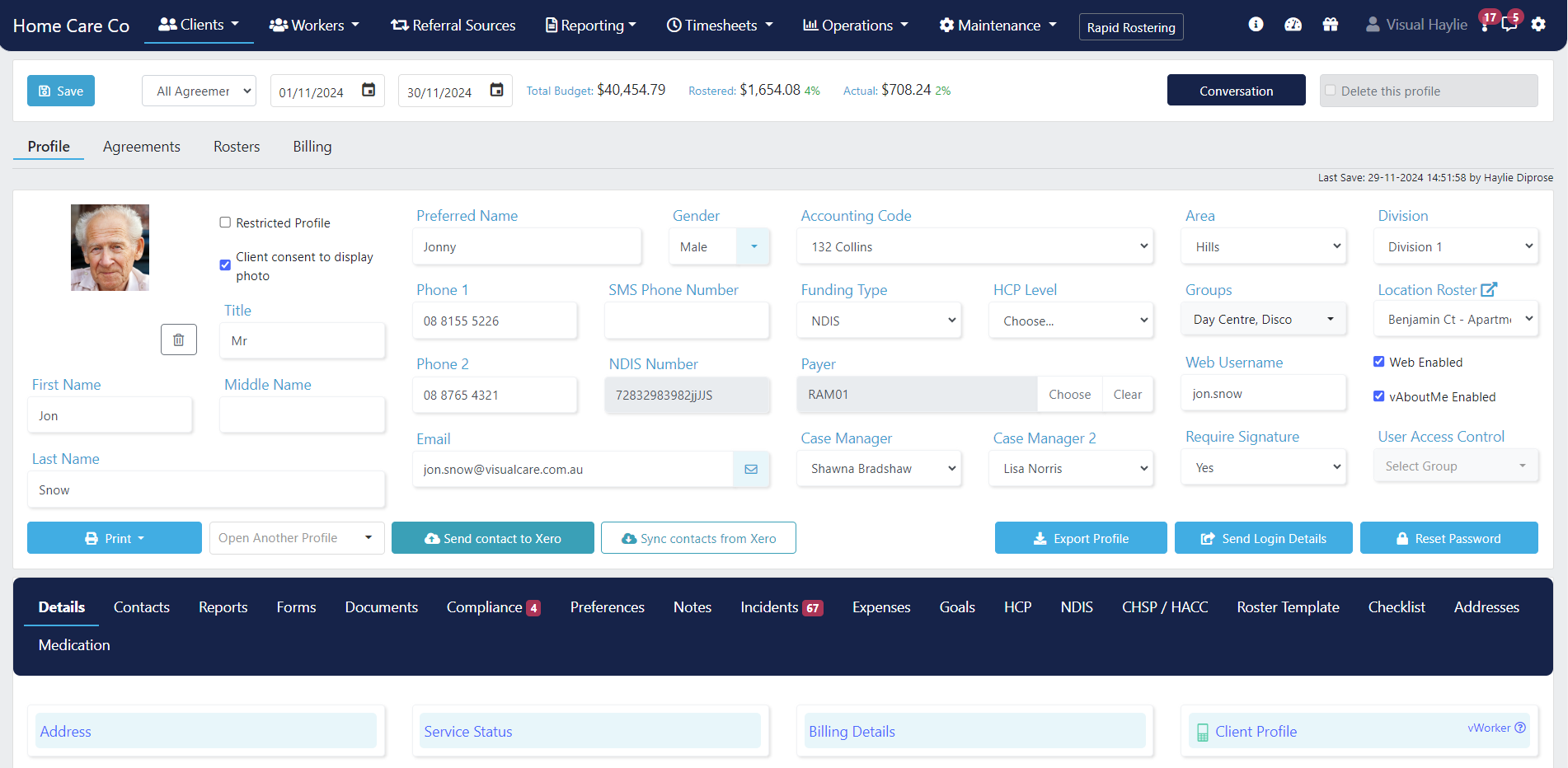This screenshot has height=768, width=1568.
Task: Open the Division dropdown
Action: coord(1456,246)
